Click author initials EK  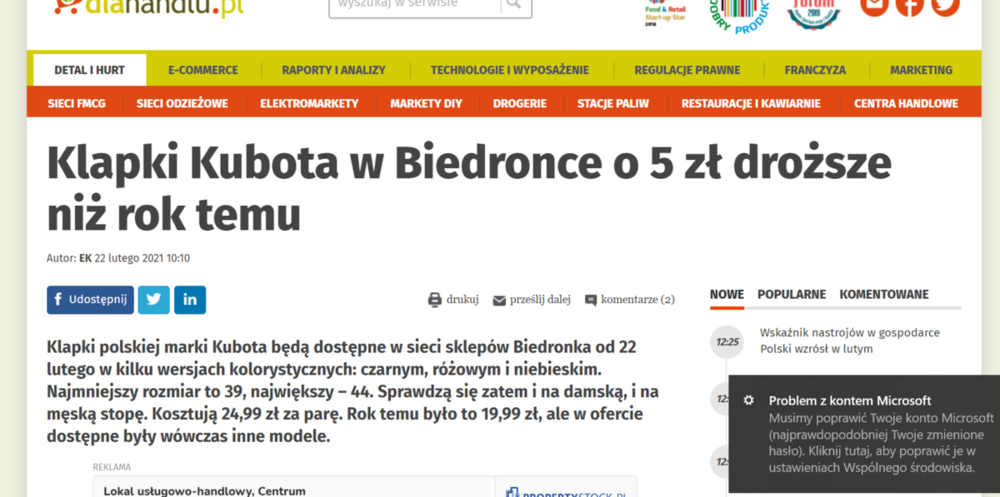85,258
